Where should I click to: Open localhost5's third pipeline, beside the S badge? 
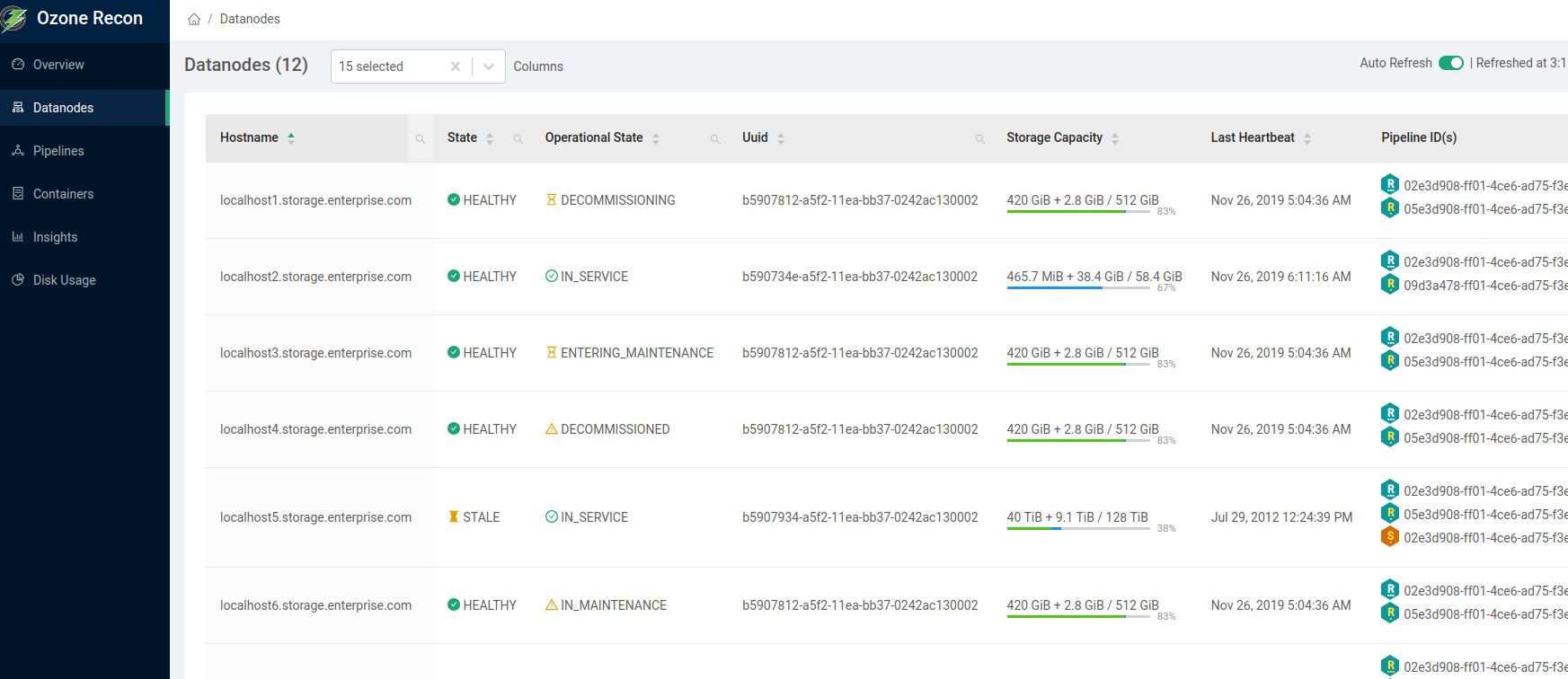pyautogui.click(x=1485, y=538)
